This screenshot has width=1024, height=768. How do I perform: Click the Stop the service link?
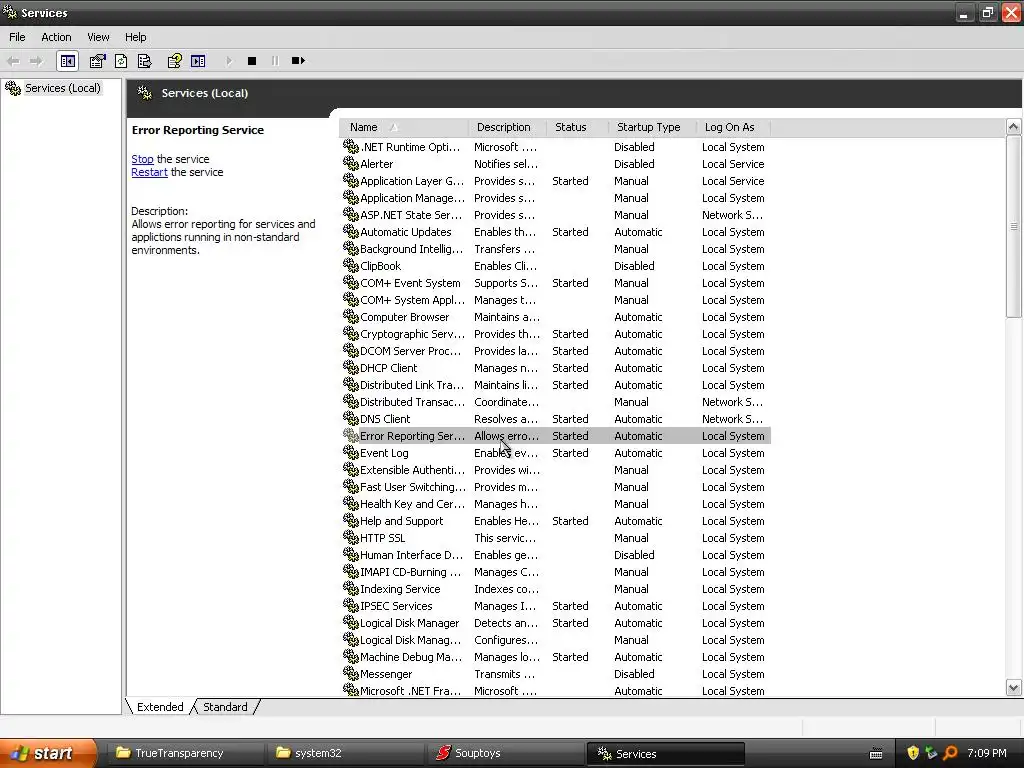(x=142, y=159)
